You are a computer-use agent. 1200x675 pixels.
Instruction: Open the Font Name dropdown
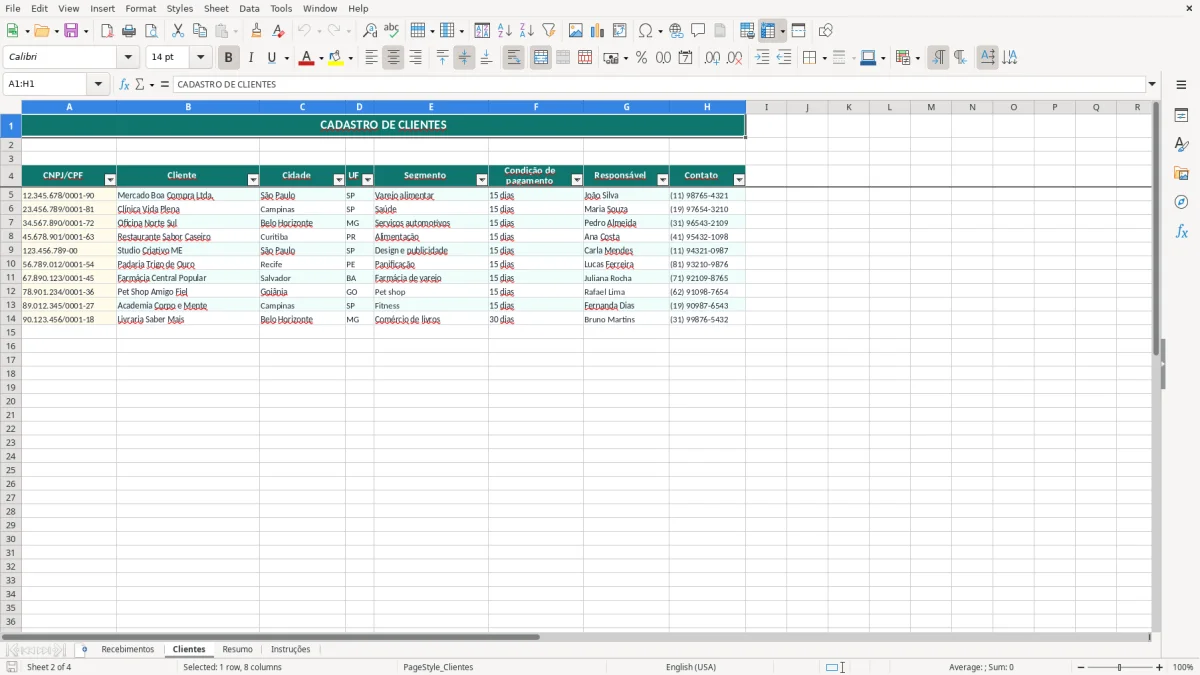click(128, 58)
